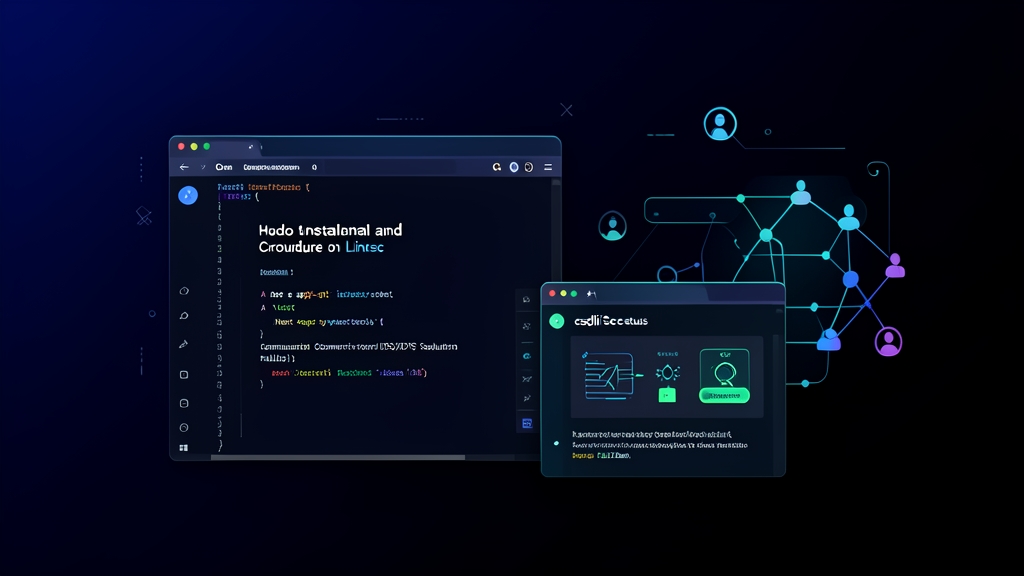Viewport: 1024px width, 576px height.
Task: Click the star icon in small window titlebar
Action: [591, 294]
